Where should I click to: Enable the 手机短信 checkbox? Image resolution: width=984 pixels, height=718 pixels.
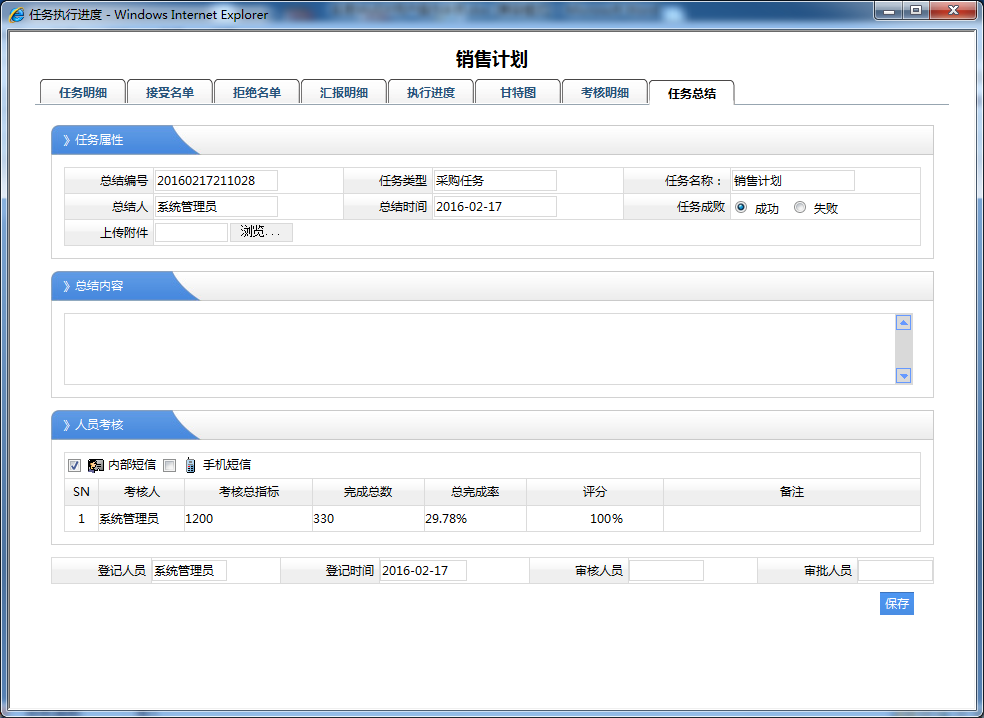[x=169, y=465]
